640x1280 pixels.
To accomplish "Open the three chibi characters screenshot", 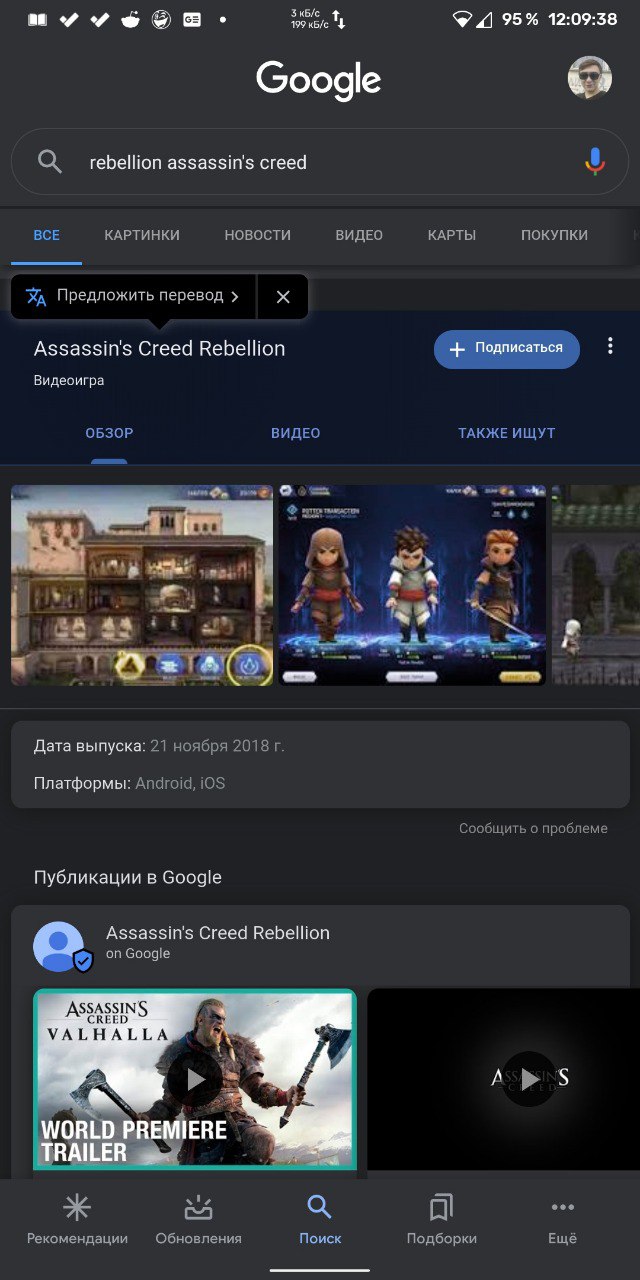I will coord(412,585).
